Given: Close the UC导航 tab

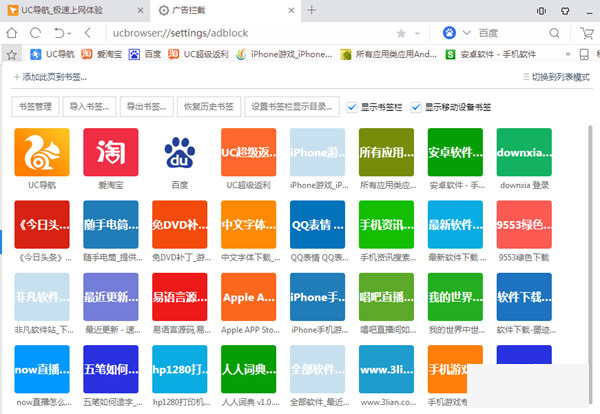Looking at the screenshot, I should [x=140, y=11].
